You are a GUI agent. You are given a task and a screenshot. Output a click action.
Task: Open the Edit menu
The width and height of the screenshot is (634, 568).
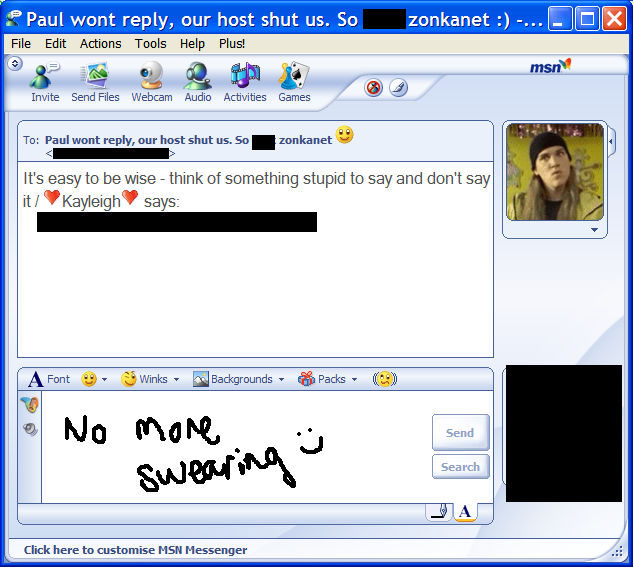(55, 43)
